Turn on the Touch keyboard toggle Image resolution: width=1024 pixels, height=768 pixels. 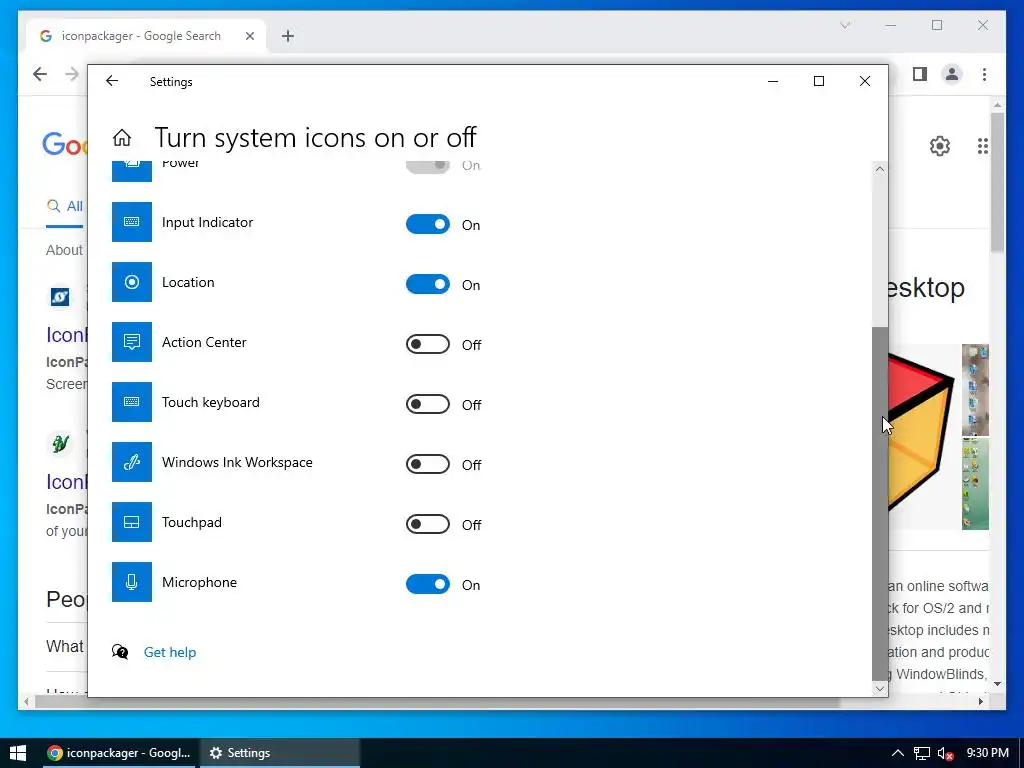click(428, 404)
